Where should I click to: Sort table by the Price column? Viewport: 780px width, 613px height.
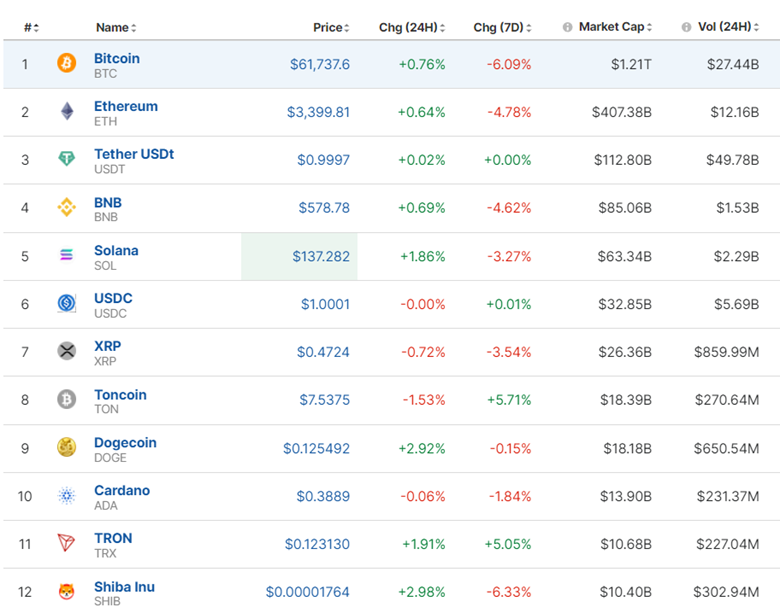click(331, 27)
